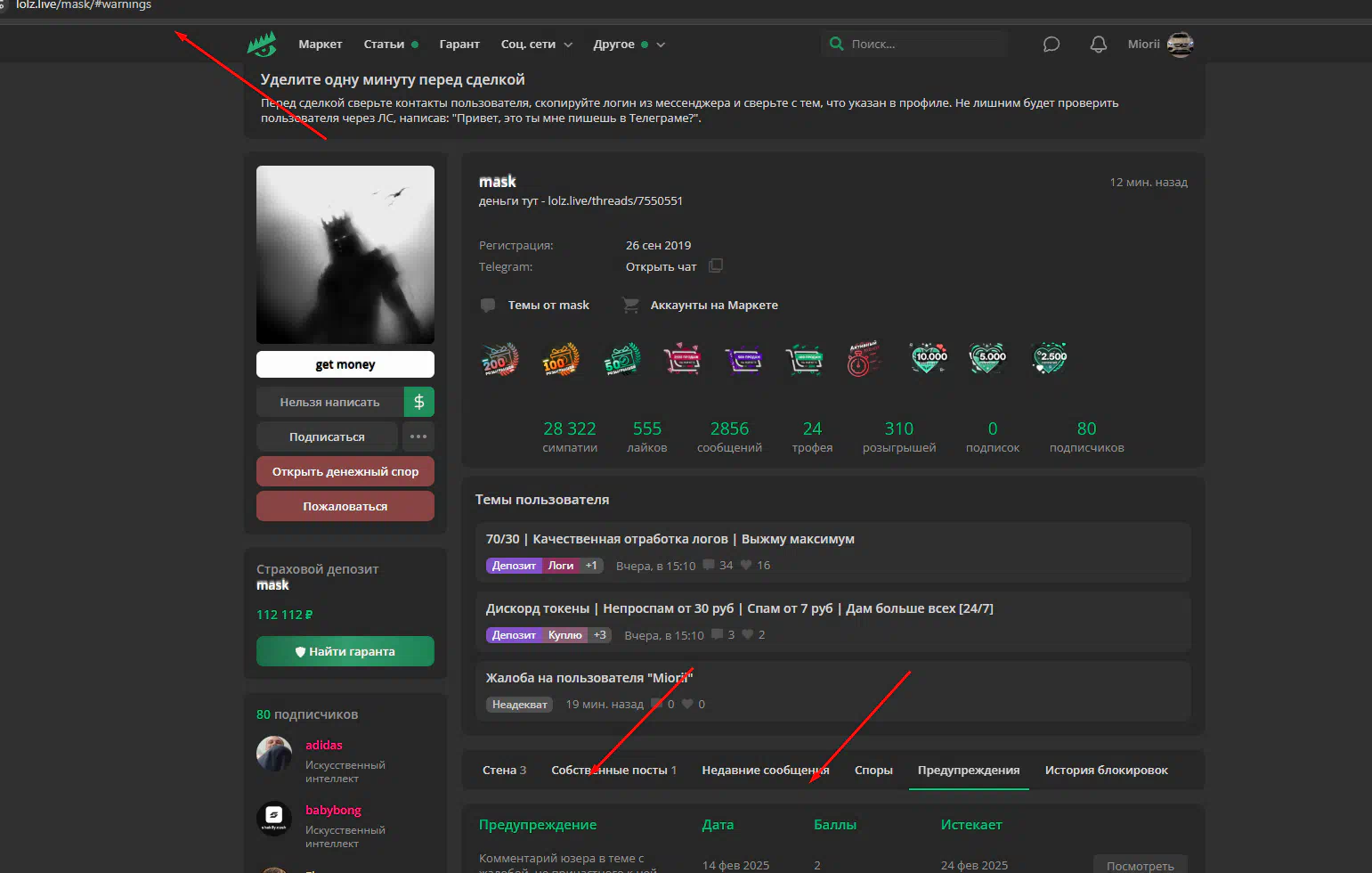This screenshot has height=873, width=1372.
Task: Open the Гарант menu item
Action: (x=459, y=44)
